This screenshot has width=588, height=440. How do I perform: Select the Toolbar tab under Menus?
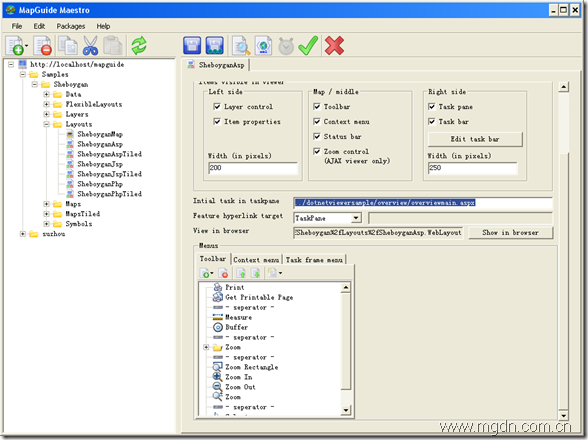pos(213,259)
